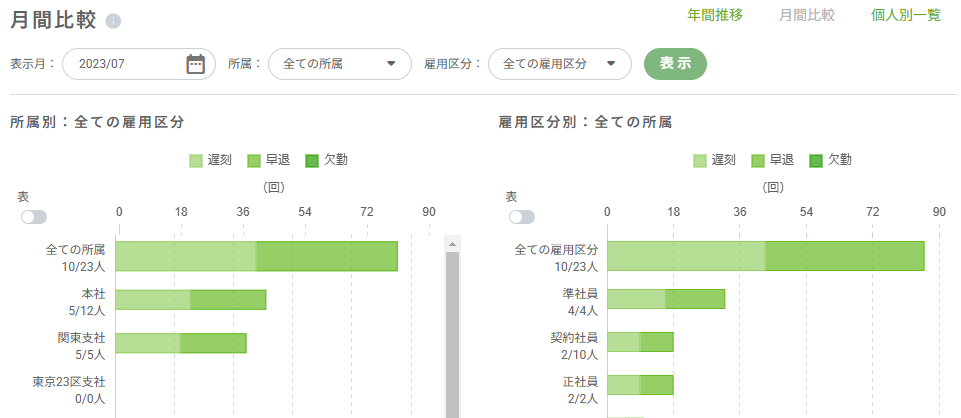The width and height of the screenshot is (961, 418).
Task: Switch to 年間推移 tab
Action: pos(715,16)
